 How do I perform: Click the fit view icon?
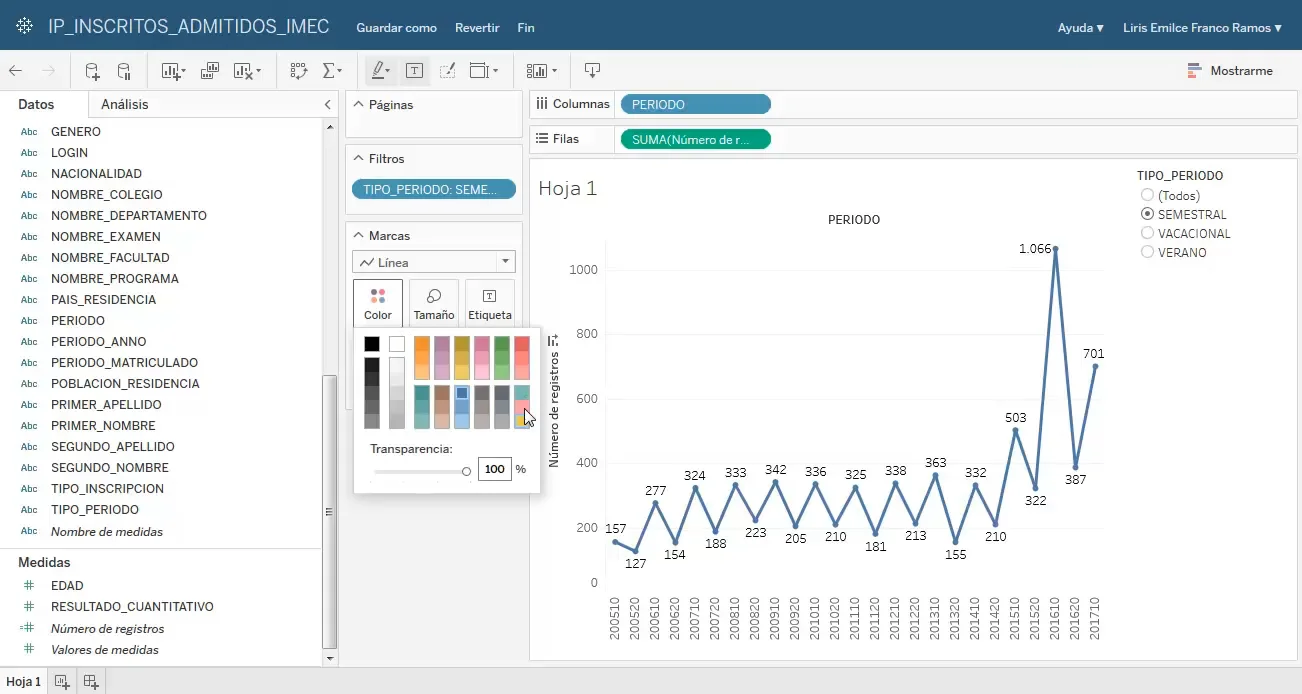[479, 71]
